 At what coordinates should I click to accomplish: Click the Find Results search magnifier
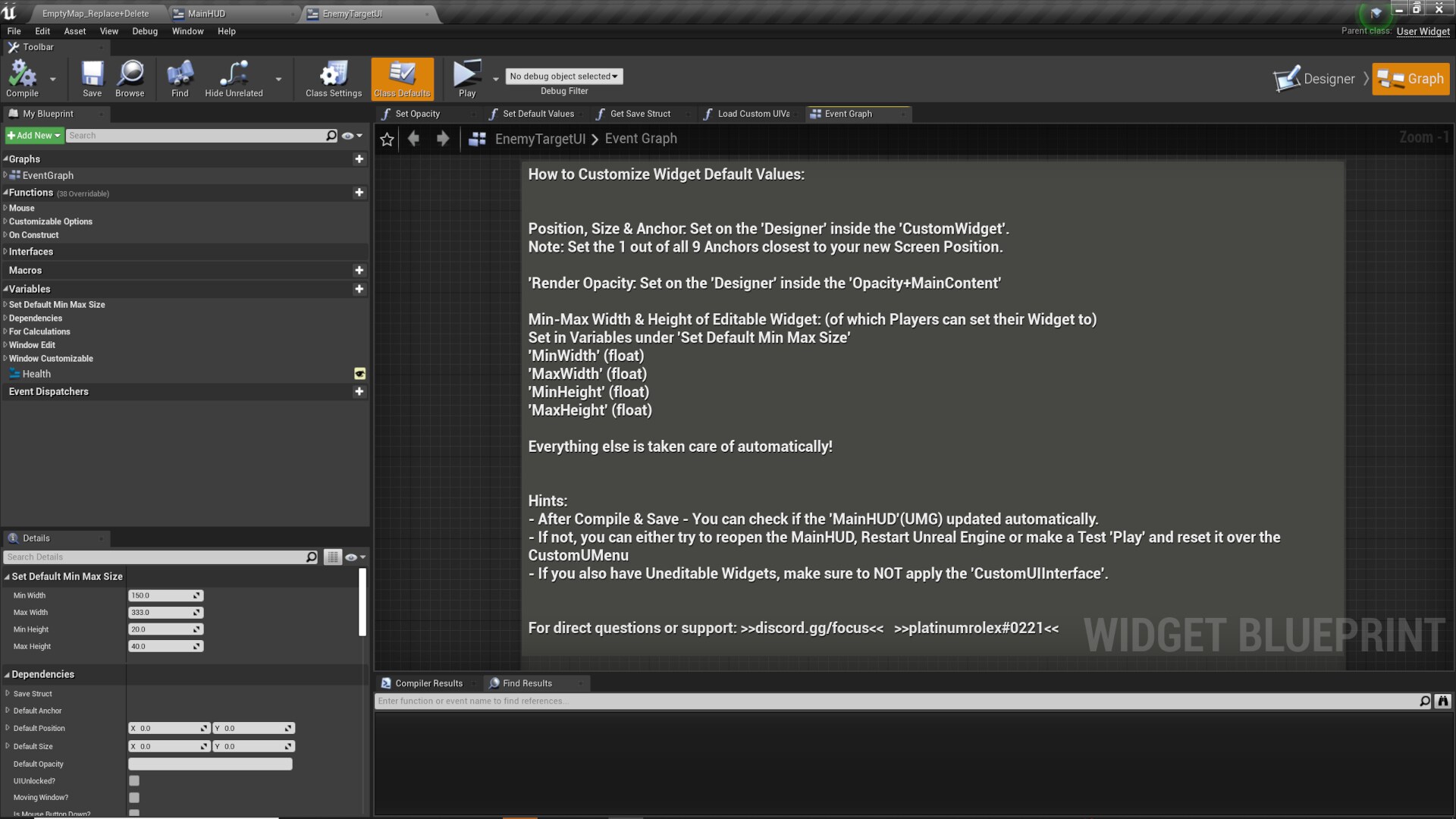coord(1425,701)
